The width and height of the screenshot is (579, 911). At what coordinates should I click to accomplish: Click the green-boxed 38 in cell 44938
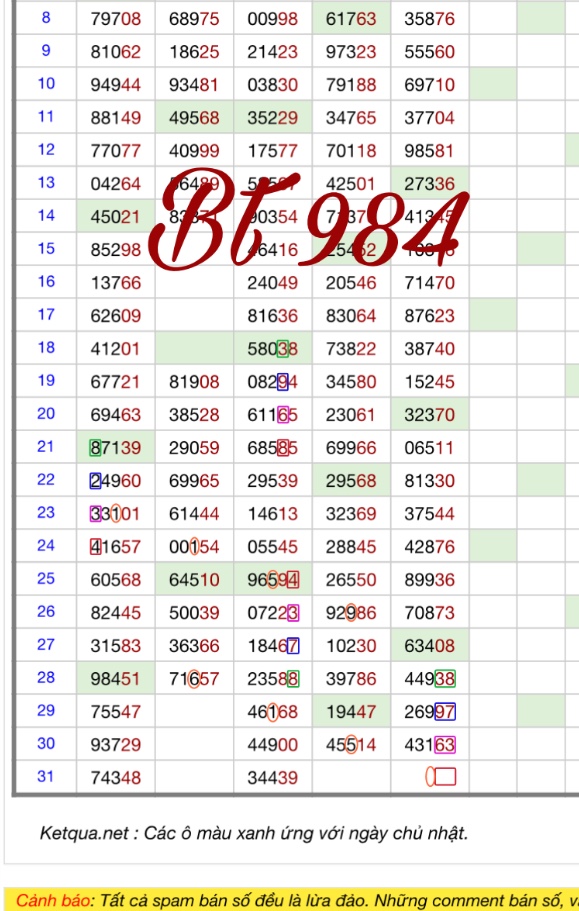(445, 678)
